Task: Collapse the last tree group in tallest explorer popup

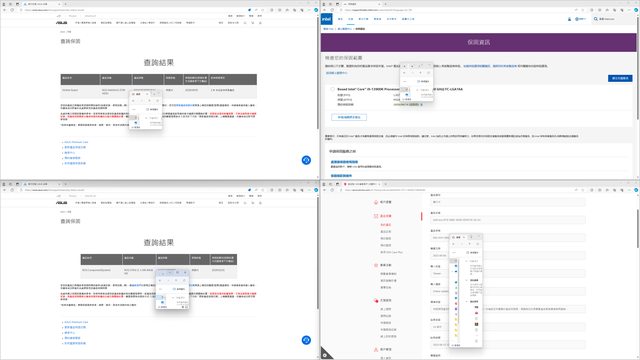Action: coord(467,302)
